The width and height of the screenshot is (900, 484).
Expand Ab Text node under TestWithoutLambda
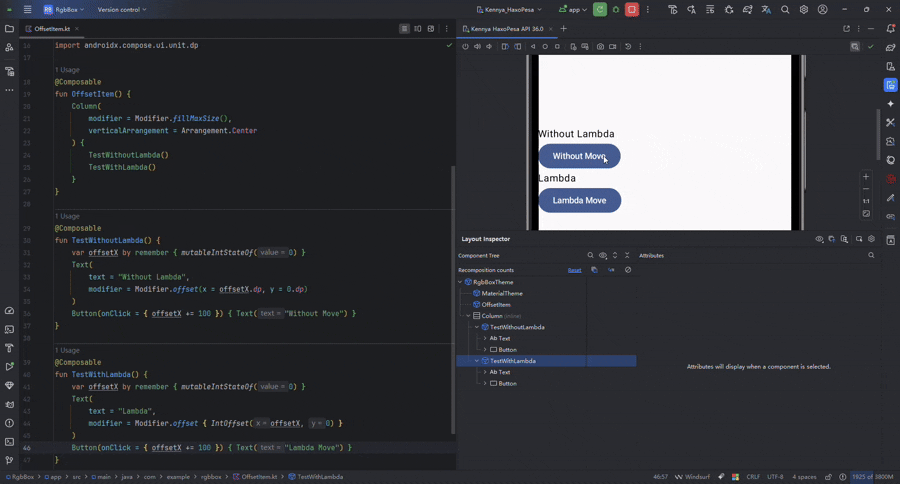(x=485, y=338)
